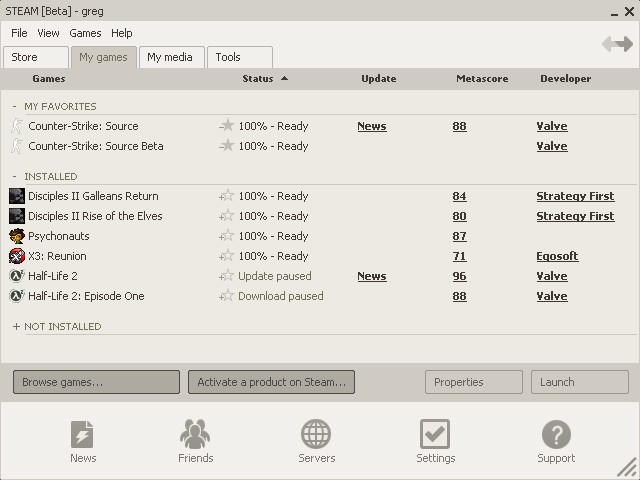This screenshot has height=480, width=640.
Task: Expand the Not Installed group
Action: [16, 327]
